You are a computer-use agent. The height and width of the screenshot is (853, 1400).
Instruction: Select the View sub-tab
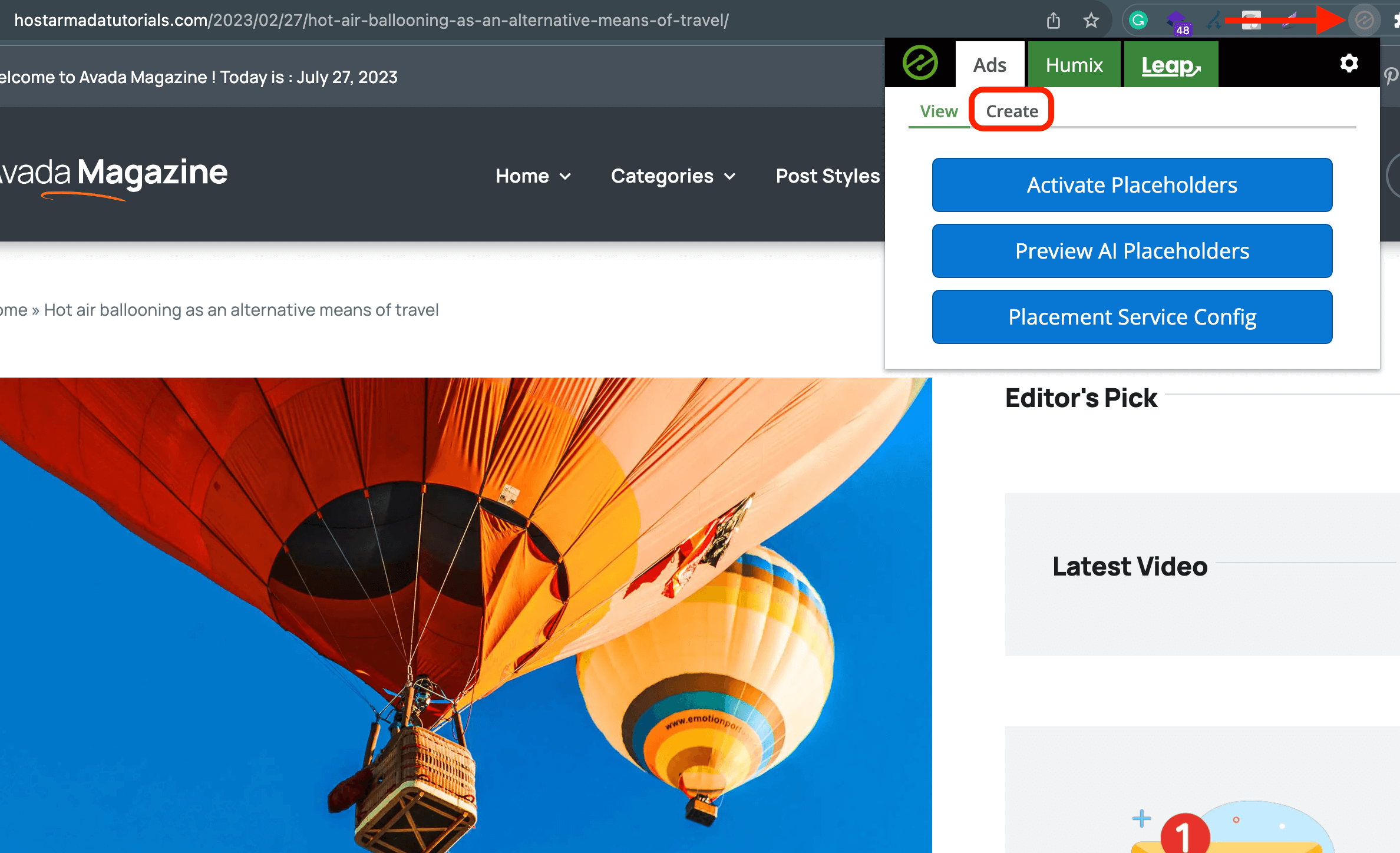click(939, 111)
